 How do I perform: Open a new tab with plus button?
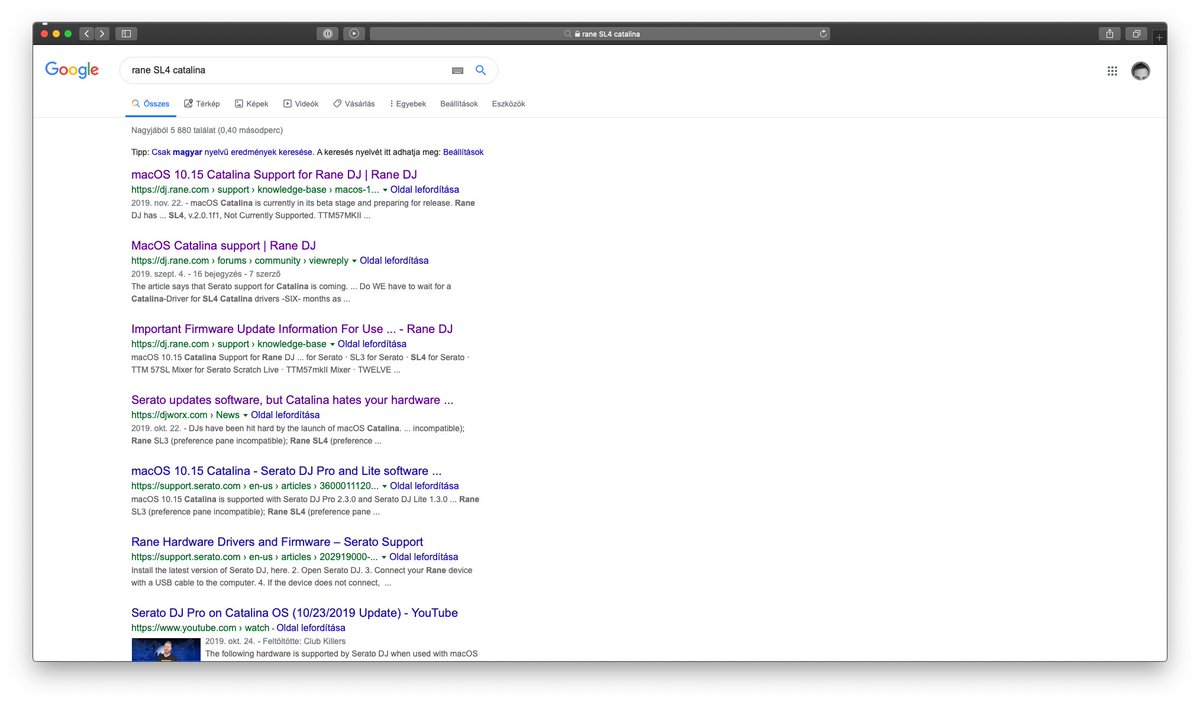point(1159,35)
